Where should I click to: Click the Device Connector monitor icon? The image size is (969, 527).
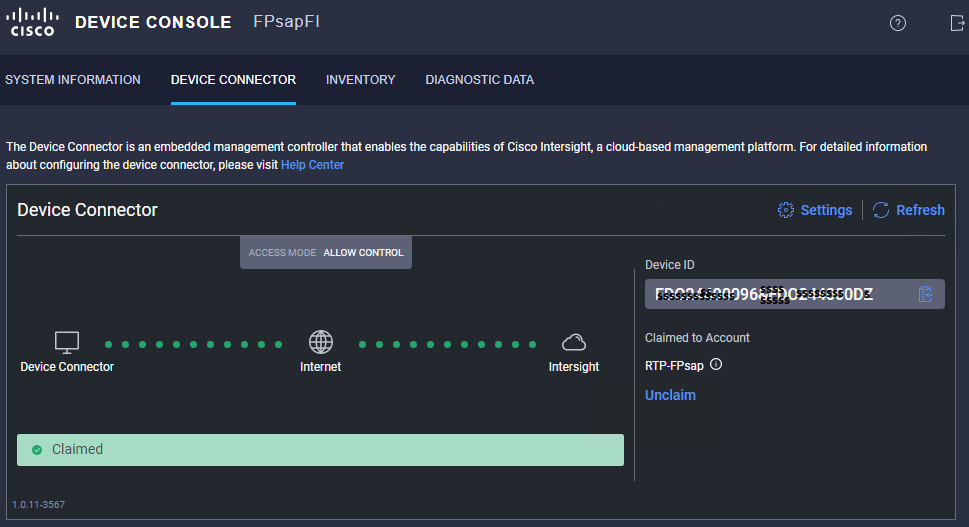(67, 342)
